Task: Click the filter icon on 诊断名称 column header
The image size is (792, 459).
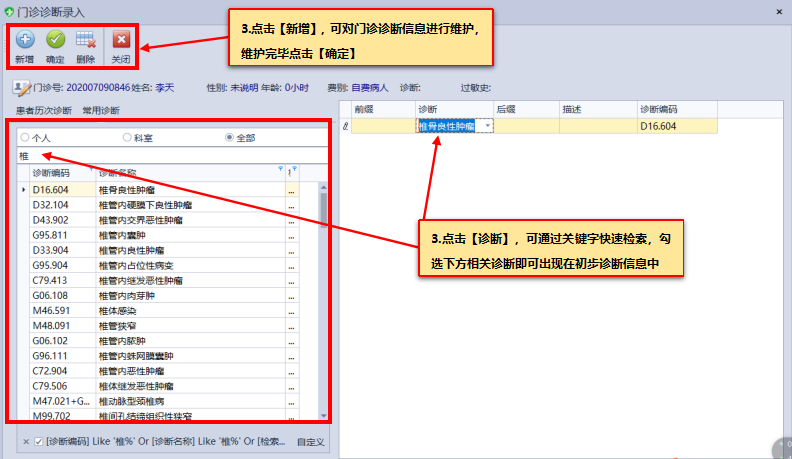Action: point(280,170)
